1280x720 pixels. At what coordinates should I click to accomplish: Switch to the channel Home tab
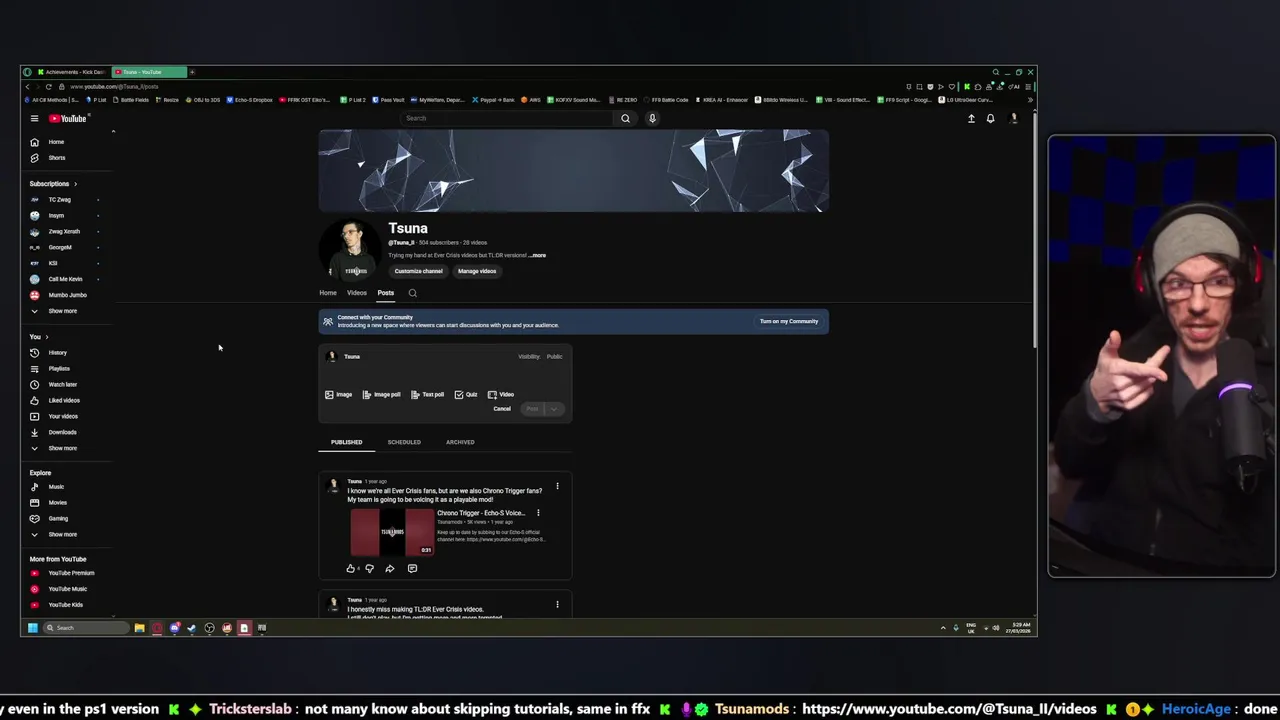[x=328, y=293]
